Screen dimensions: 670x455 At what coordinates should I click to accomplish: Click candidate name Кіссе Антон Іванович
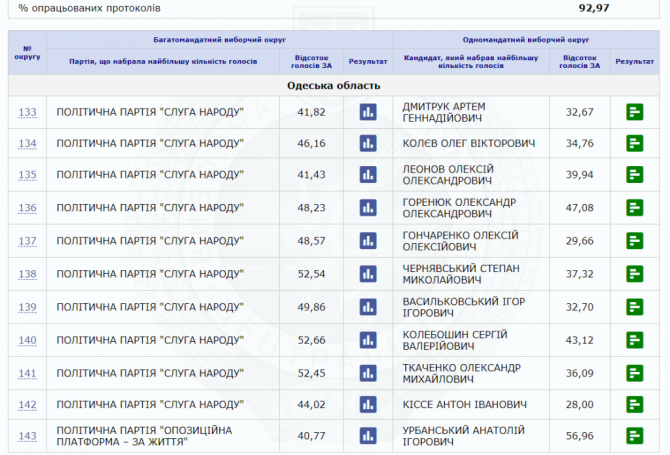464,404
